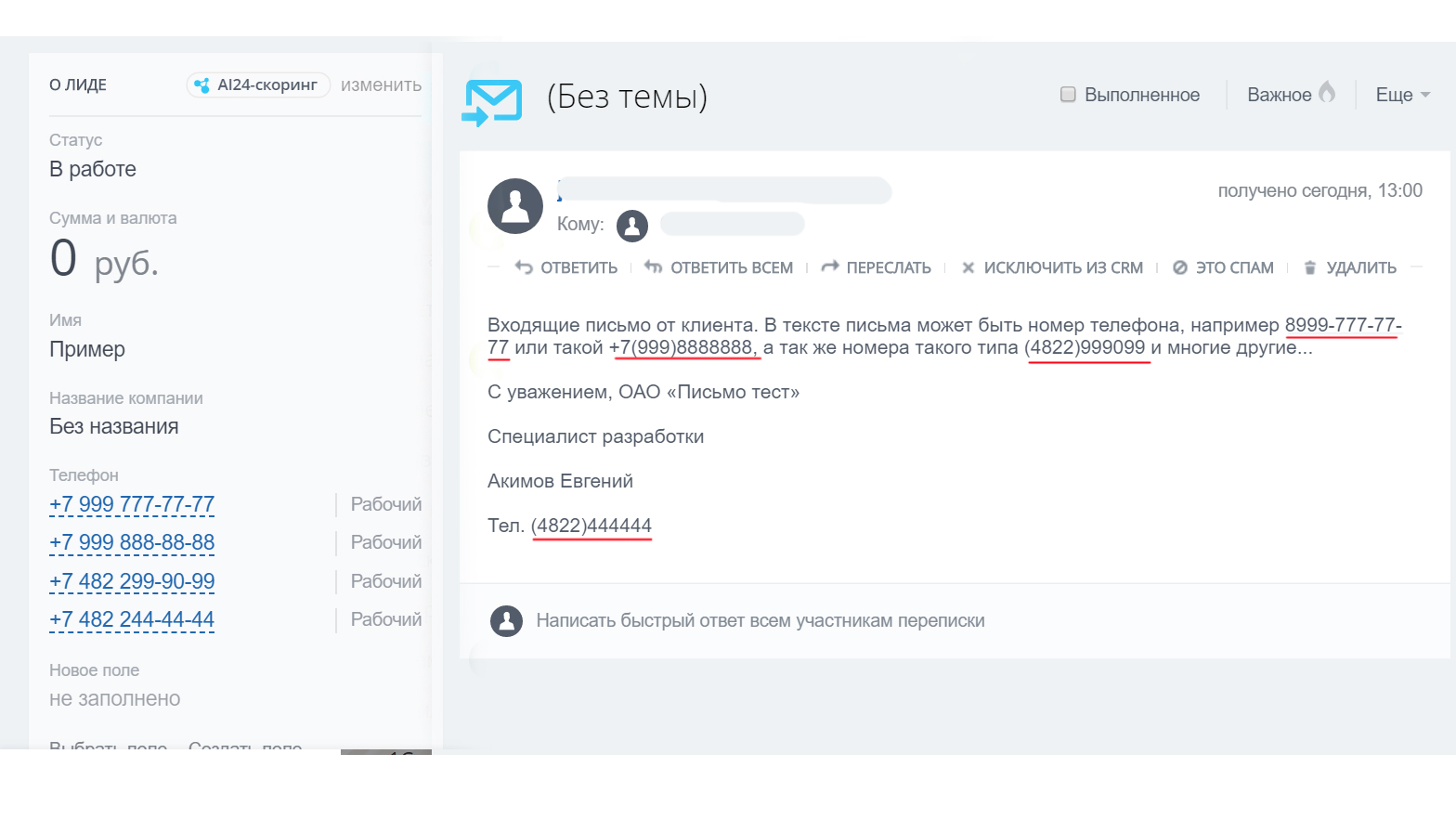
Task: Click the quick reply input field
Action: (760, 620)
